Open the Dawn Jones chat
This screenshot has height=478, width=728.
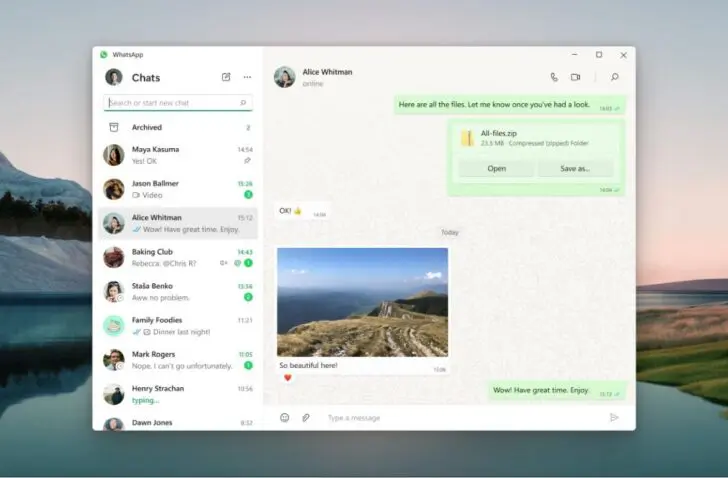[178, 422]
